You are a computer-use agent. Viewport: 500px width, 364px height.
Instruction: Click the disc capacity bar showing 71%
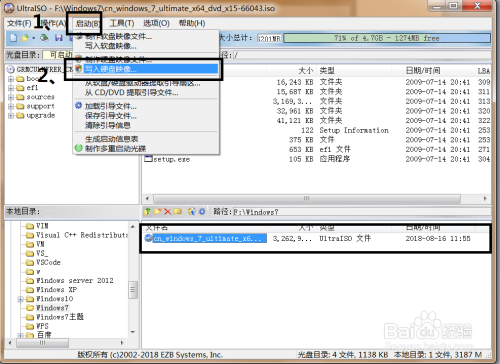(387, 38)
